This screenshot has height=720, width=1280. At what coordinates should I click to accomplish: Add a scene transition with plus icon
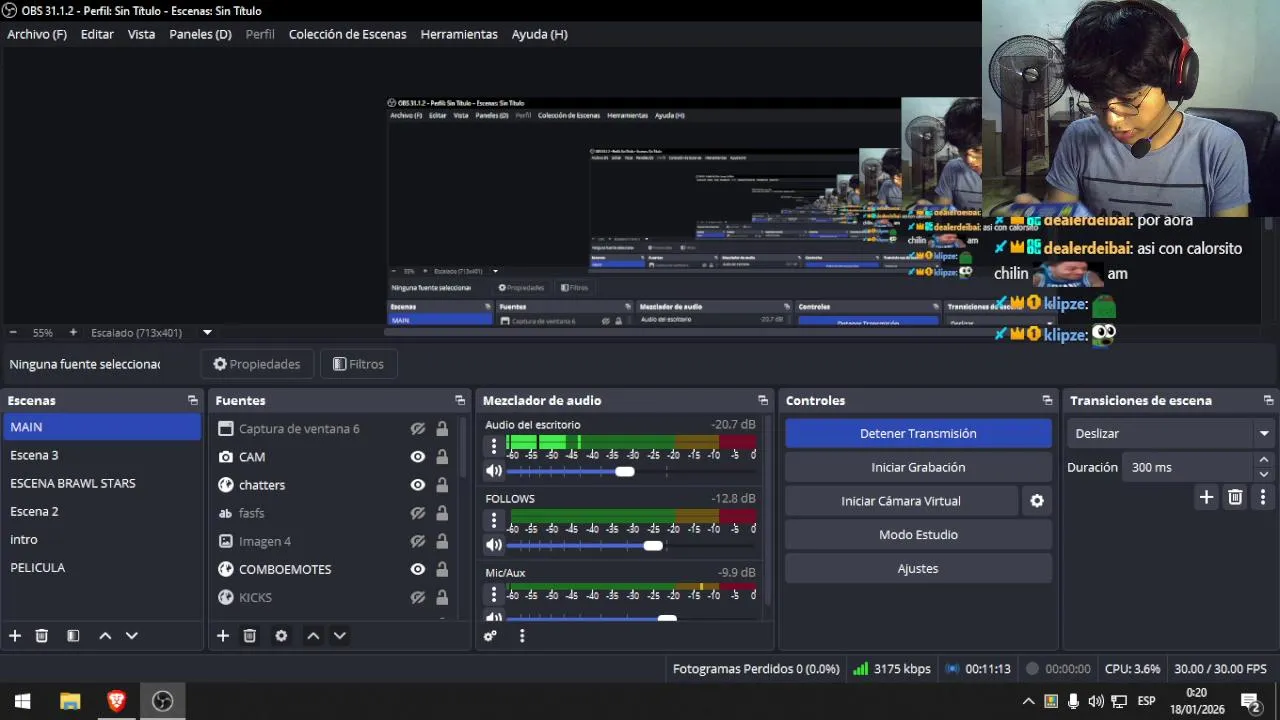(x=1206, y=497)
